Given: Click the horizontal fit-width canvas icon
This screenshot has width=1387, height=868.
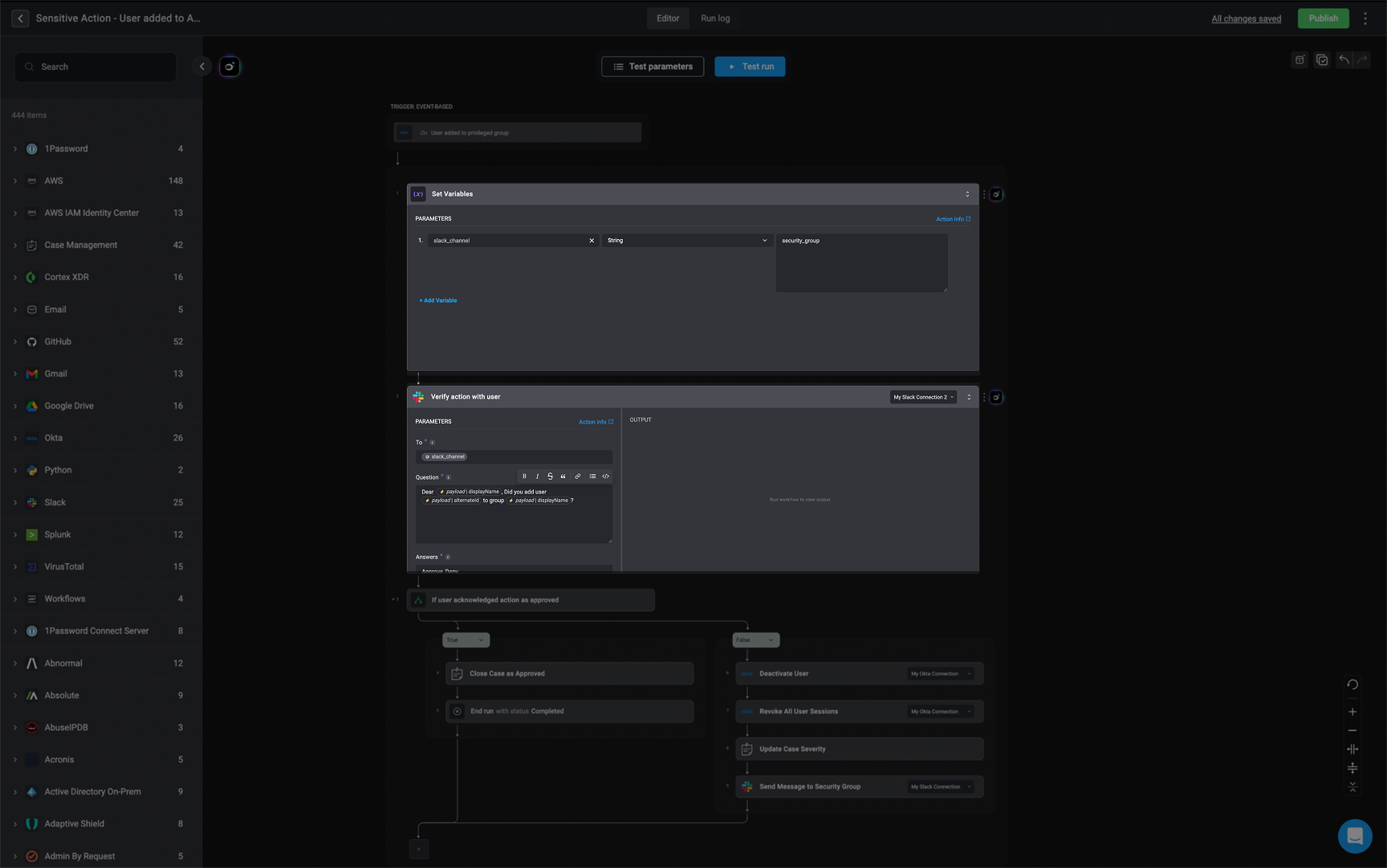Looking at the screenshot, I should 1352,749.
